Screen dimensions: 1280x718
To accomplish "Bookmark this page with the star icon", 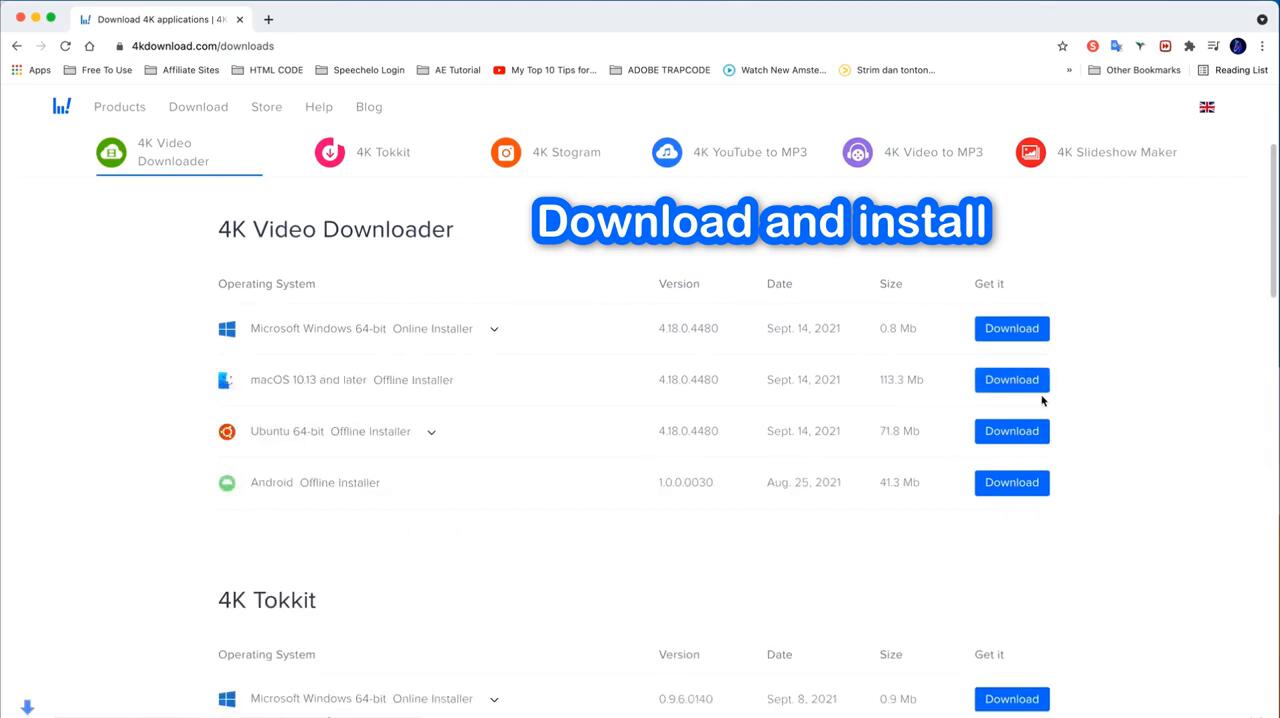I will [1063, 46].
